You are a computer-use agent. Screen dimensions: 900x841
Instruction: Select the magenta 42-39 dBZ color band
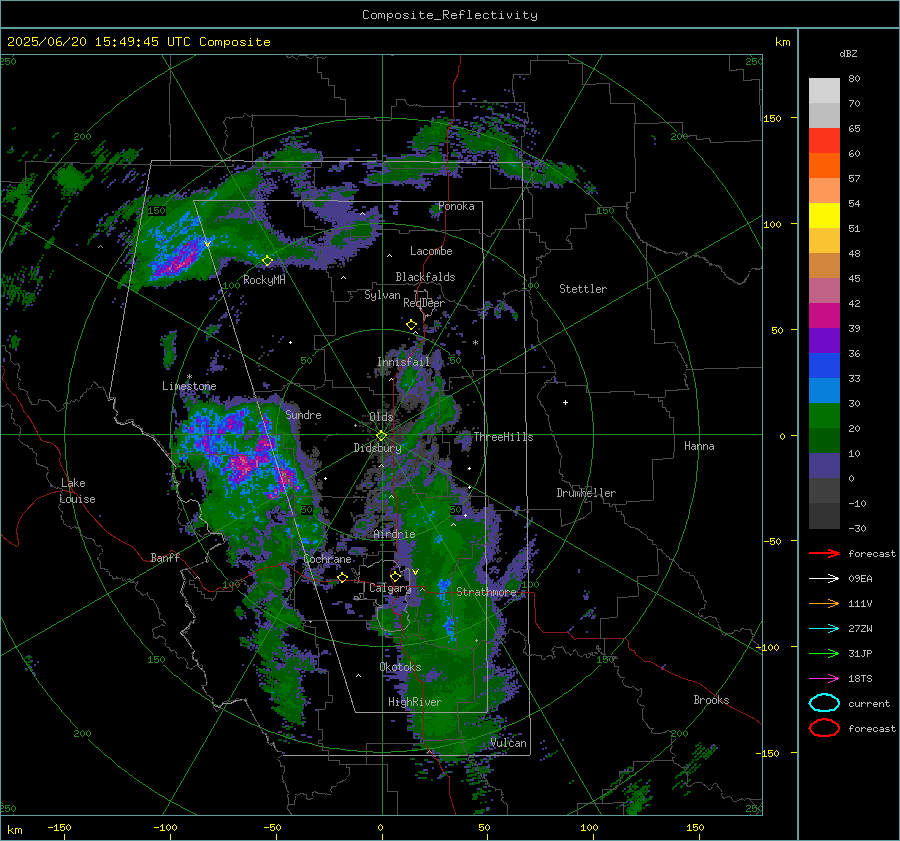pyautogui.click(x=824, y=316)
